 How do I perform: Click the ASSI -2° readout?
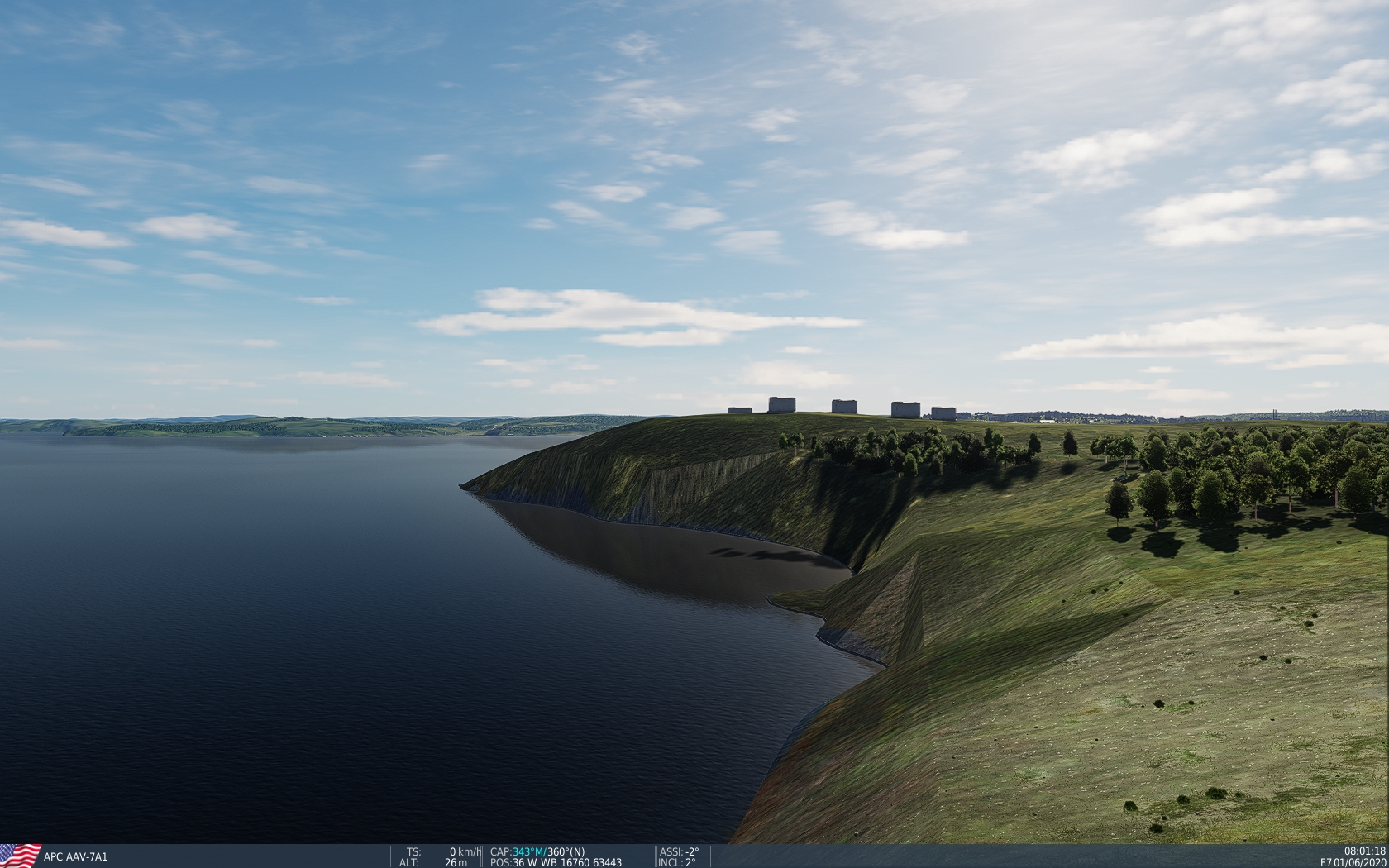coord(679,851)
